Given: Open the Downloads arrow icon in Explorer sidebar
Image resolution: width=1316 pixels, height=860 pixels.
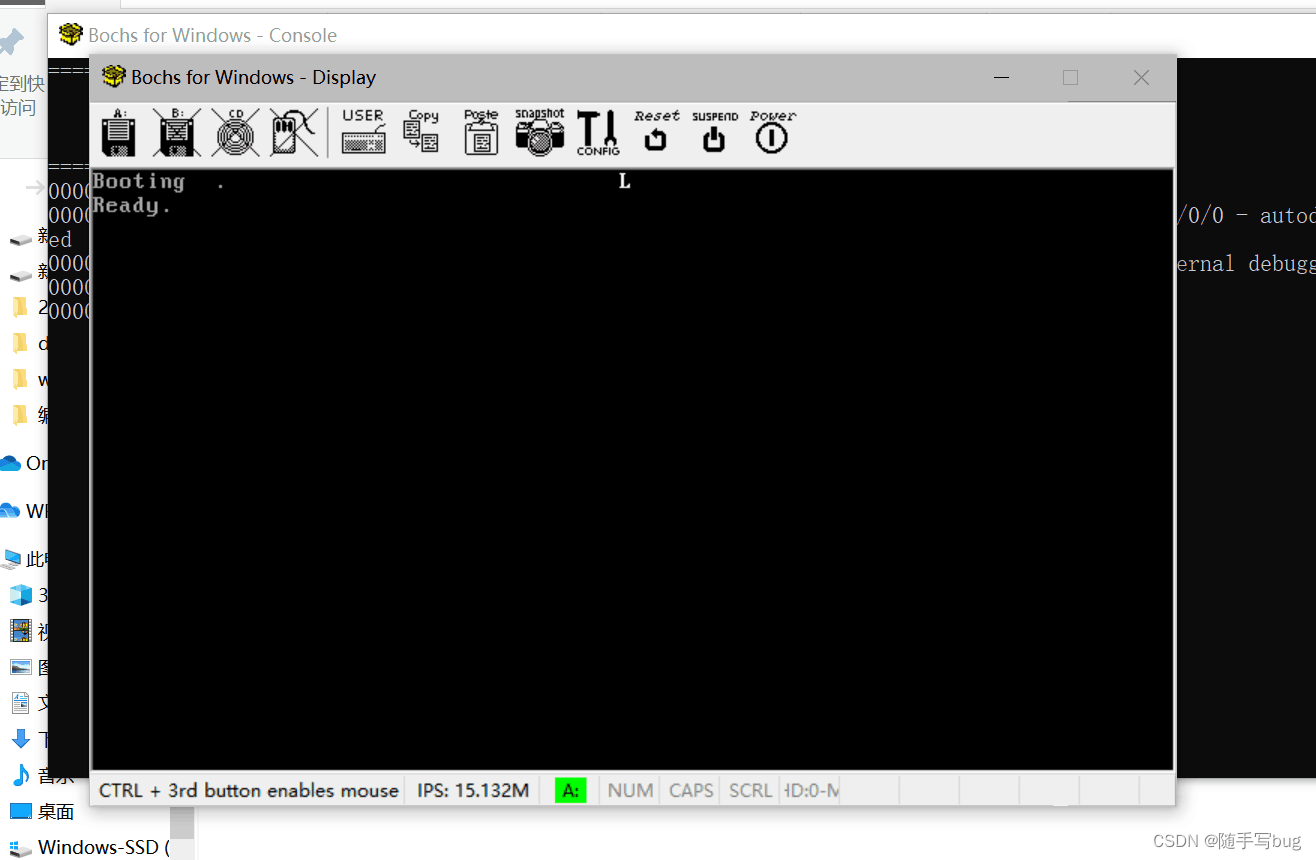Looking at the screenshot, I should coord(21,739).
